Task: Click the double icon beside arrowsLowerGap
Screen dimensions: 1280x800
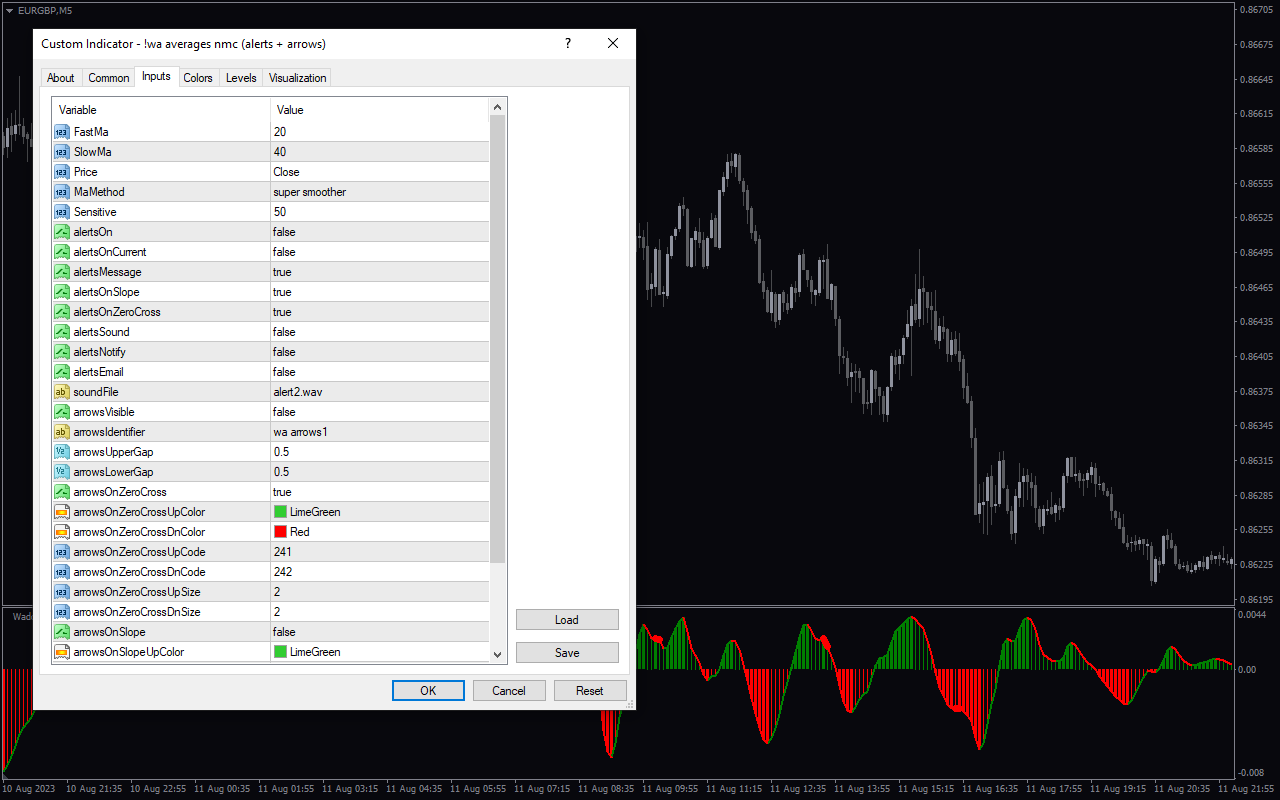Action: tap(61, 472)
